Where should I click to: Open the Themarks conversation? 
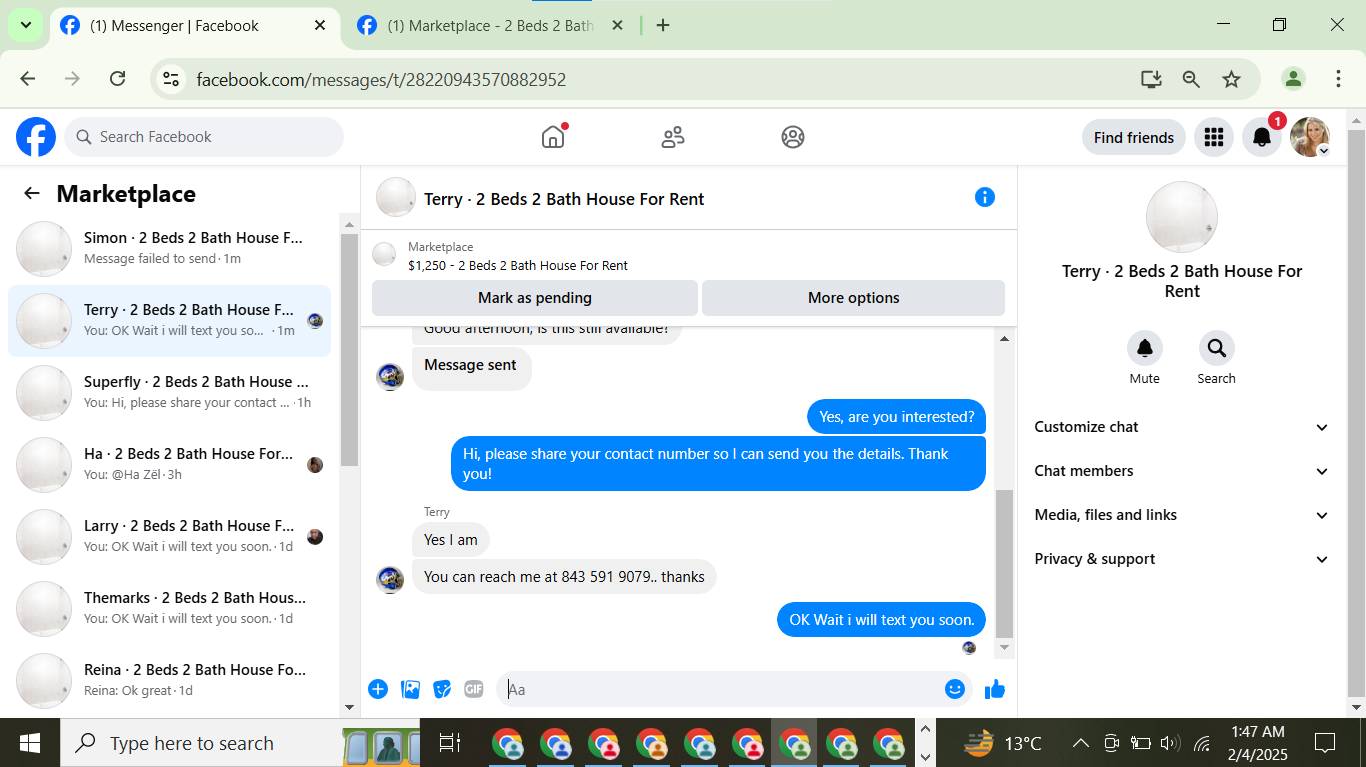pos(170,608)
